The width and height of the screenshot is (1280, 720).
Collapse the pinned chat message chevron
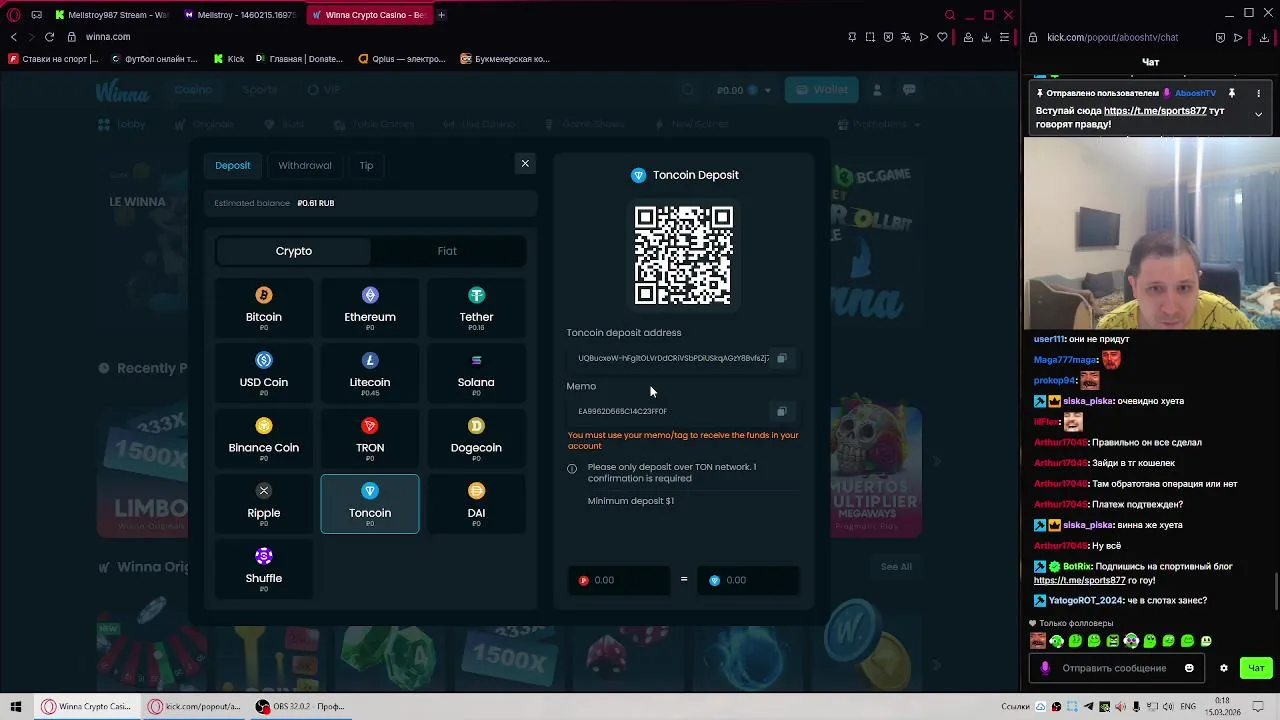1259,114
